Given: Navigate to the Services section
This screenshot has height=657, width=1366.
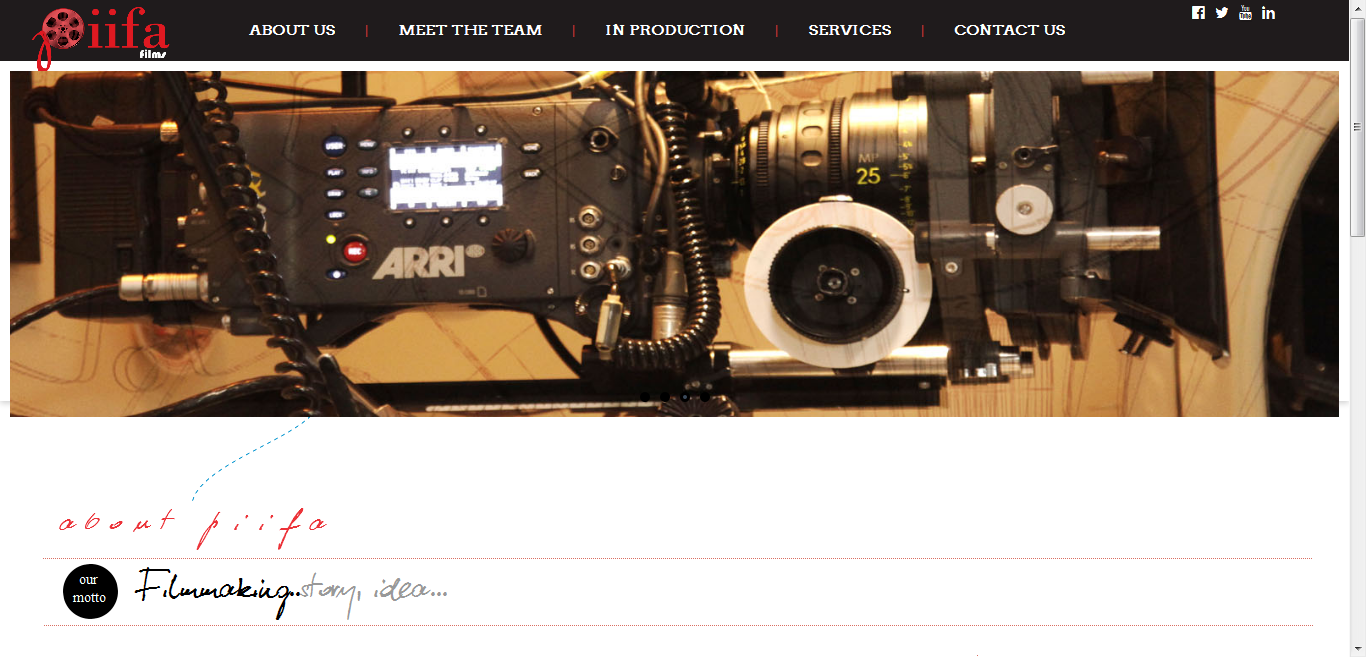Looking at the screenshot, I should pos(850,30).
